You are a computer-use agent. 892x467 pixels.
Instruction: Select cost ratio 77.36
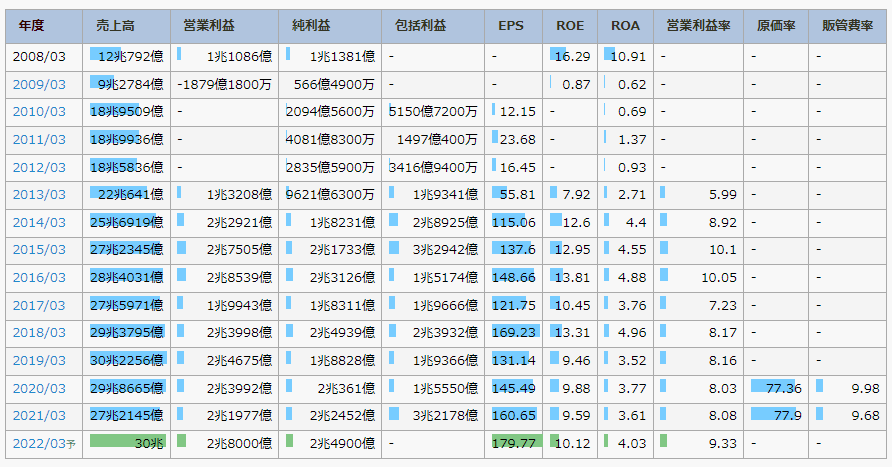(x=784, y=389)
